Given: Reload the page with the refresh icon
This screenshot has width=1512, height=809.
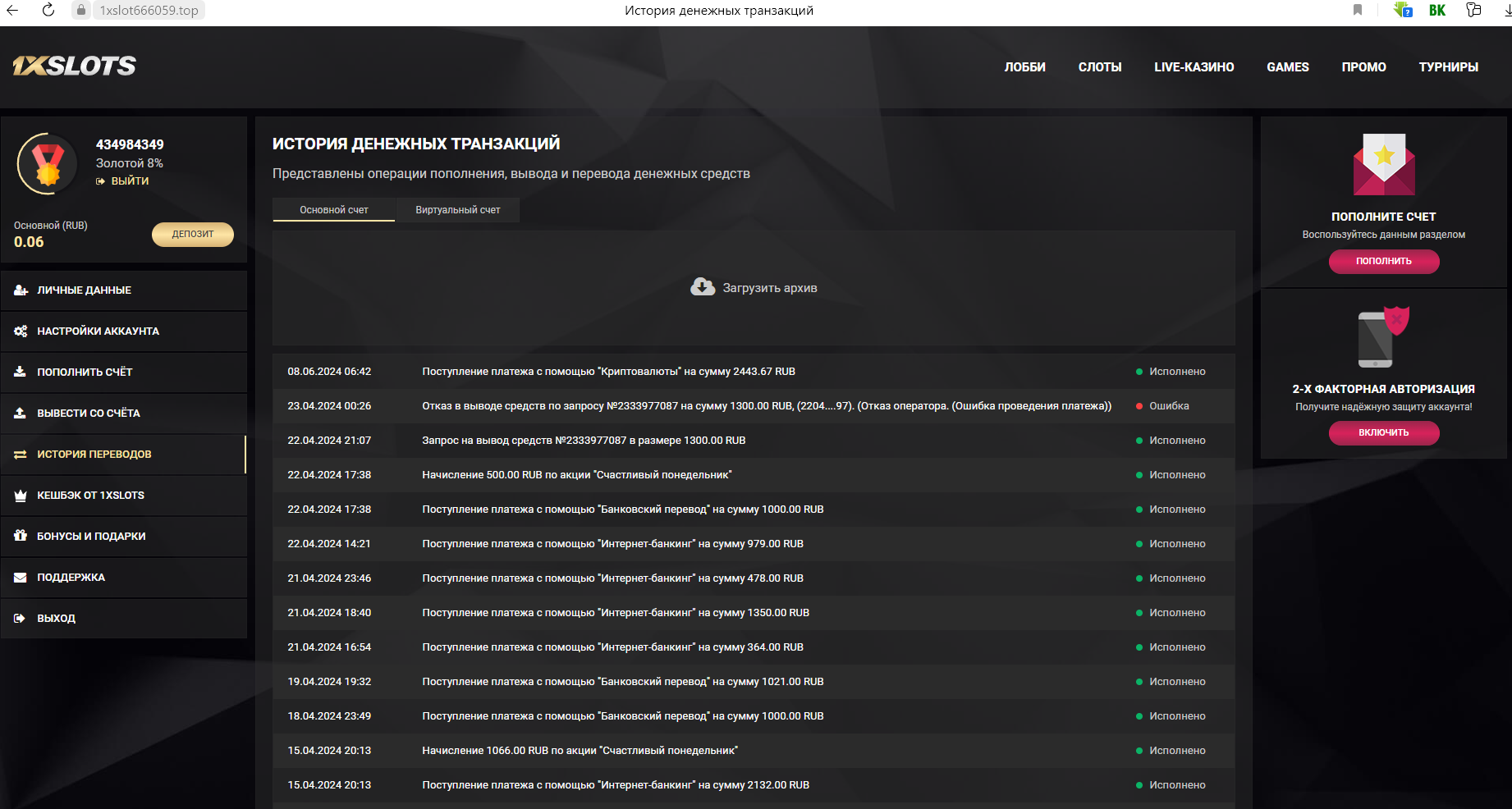Looking at the screenshot, I should [x=48, y=10].
